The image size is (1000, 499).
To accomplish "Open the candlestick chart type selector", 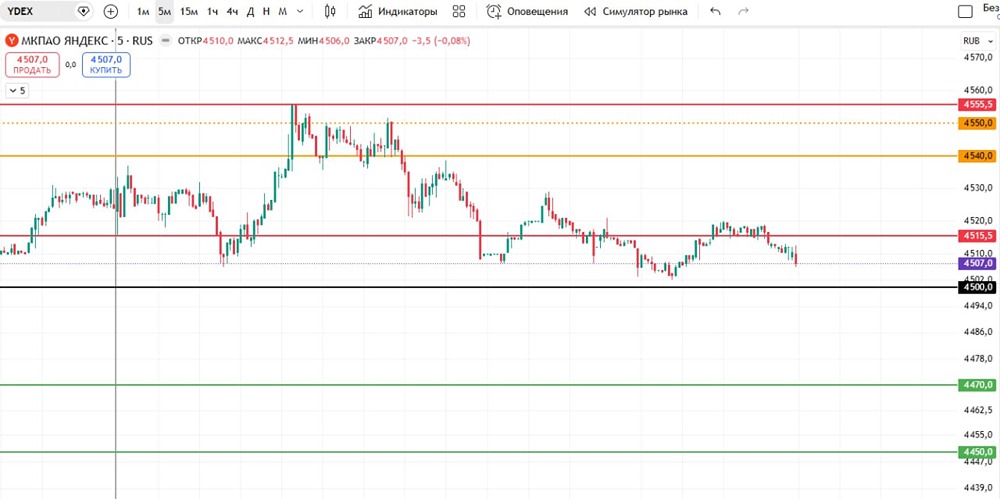I will 330,11.
